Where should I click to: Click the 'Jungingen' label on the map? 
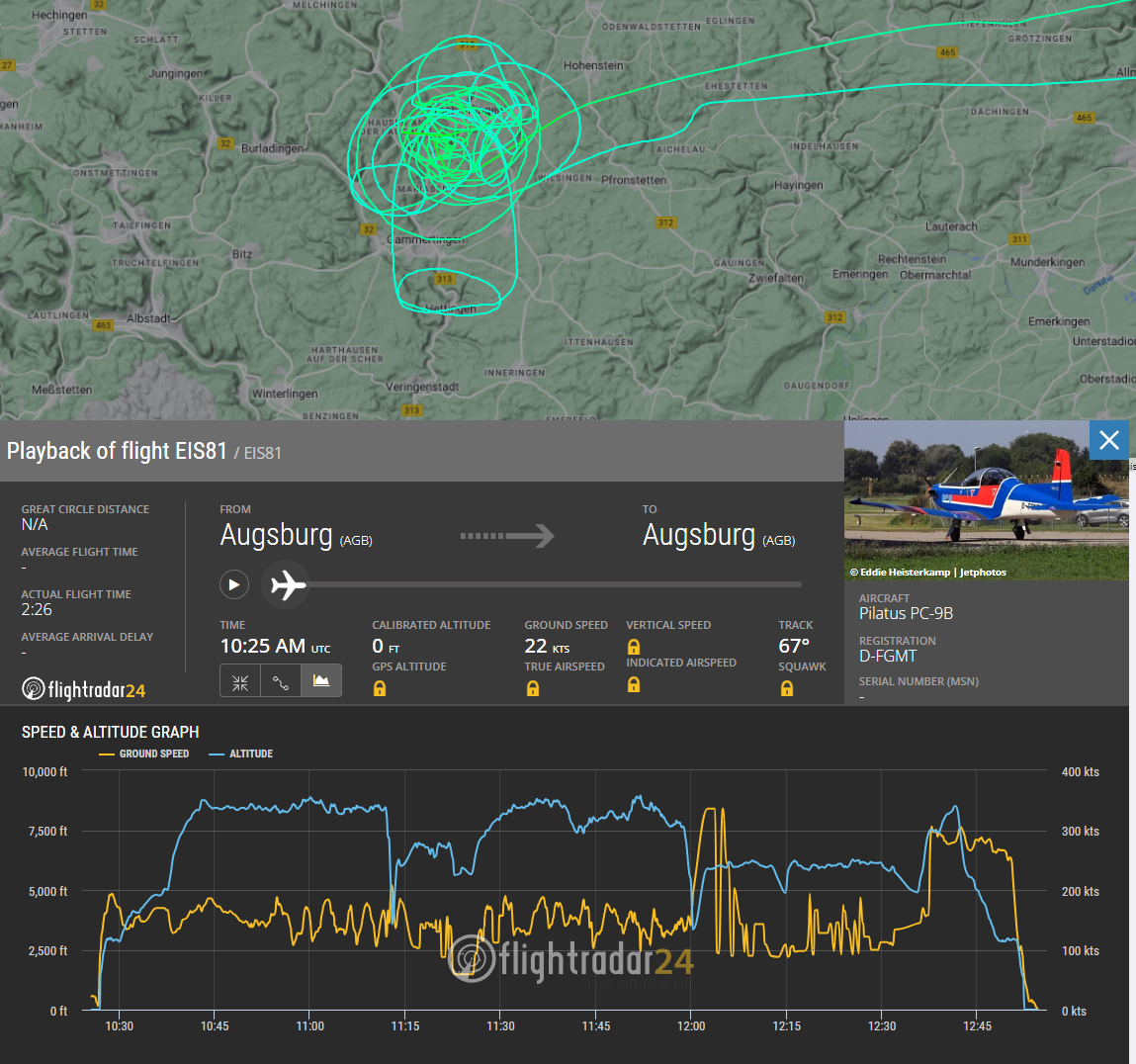tap(176, 73)
